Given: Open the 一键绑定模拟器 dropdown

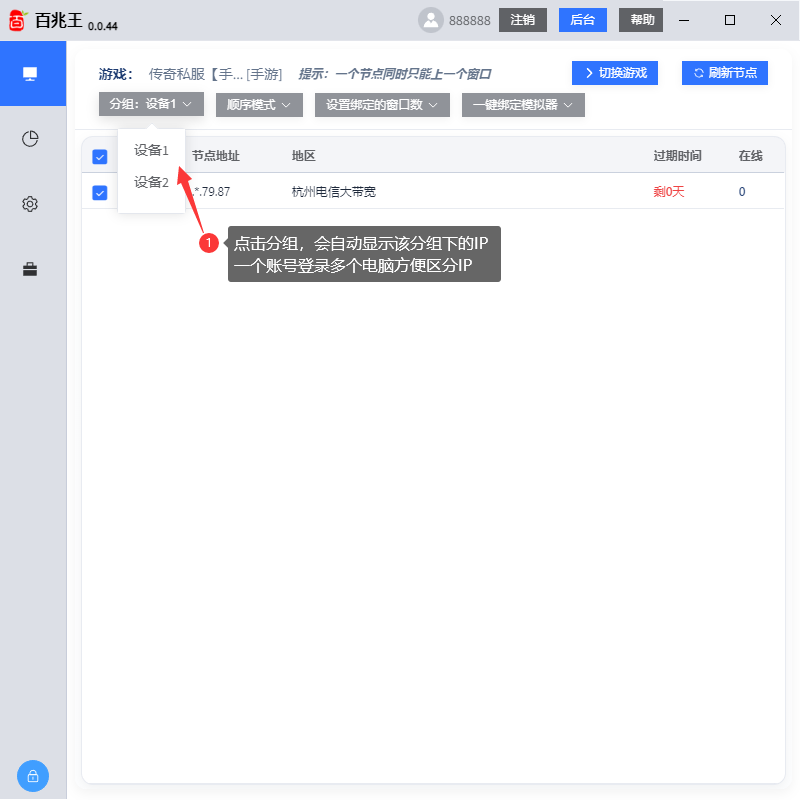Looking at the screenshot, I should pos(522,104).
